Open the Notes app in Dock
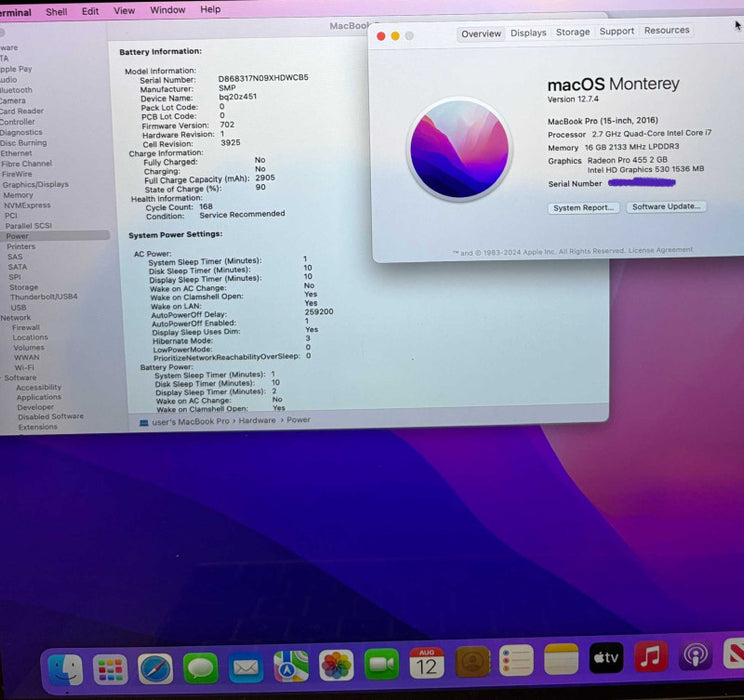Viewport: 744px width, 700px height. coord(561,659)
